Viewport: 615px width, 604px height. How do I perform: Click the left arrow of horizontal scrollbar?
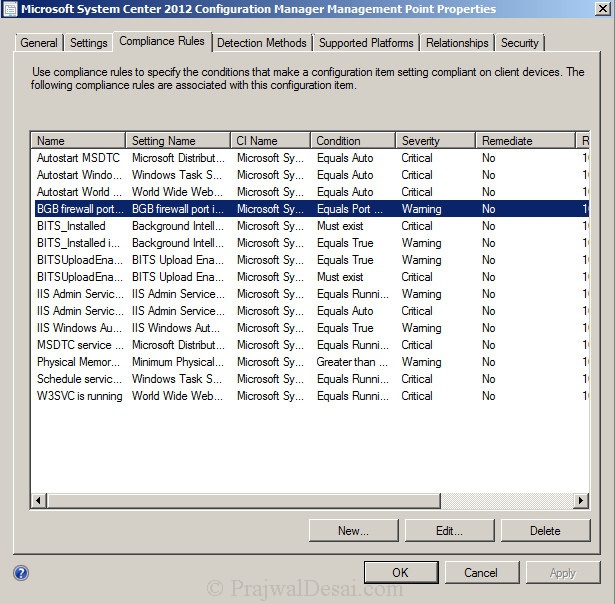pos(38,500)
